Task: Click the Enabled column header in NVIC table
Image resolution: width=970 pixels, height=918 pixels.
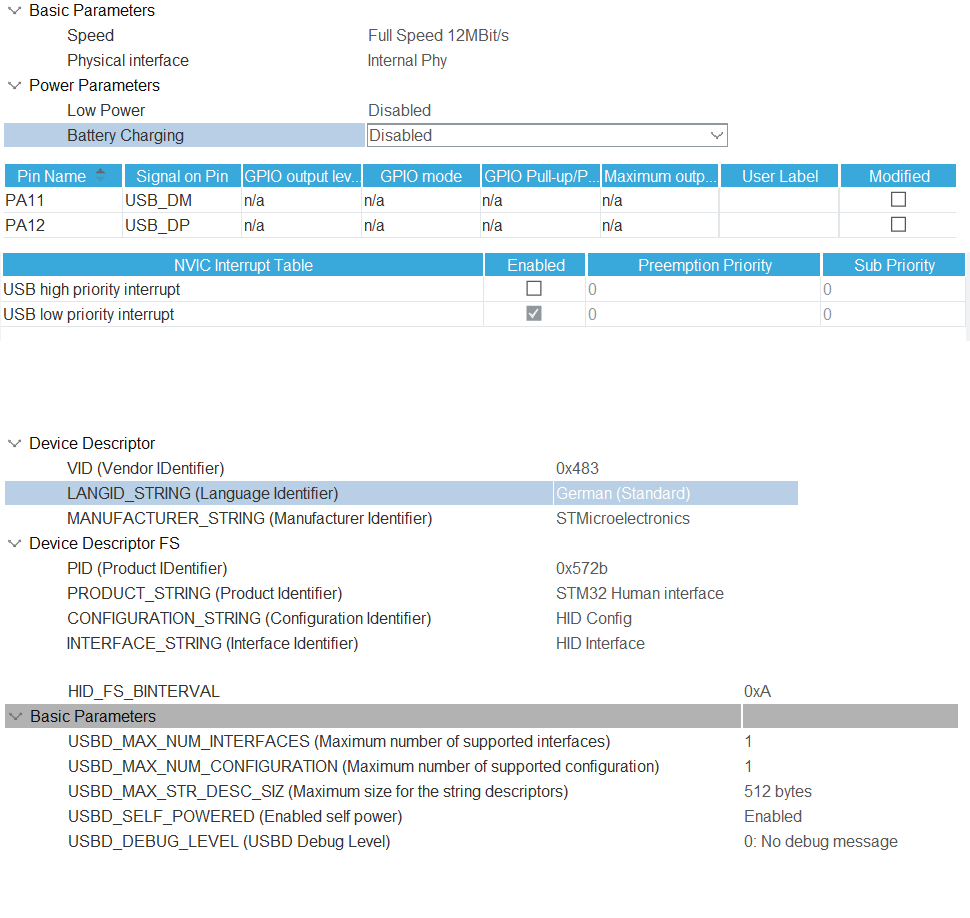Action: click(535, 265)
